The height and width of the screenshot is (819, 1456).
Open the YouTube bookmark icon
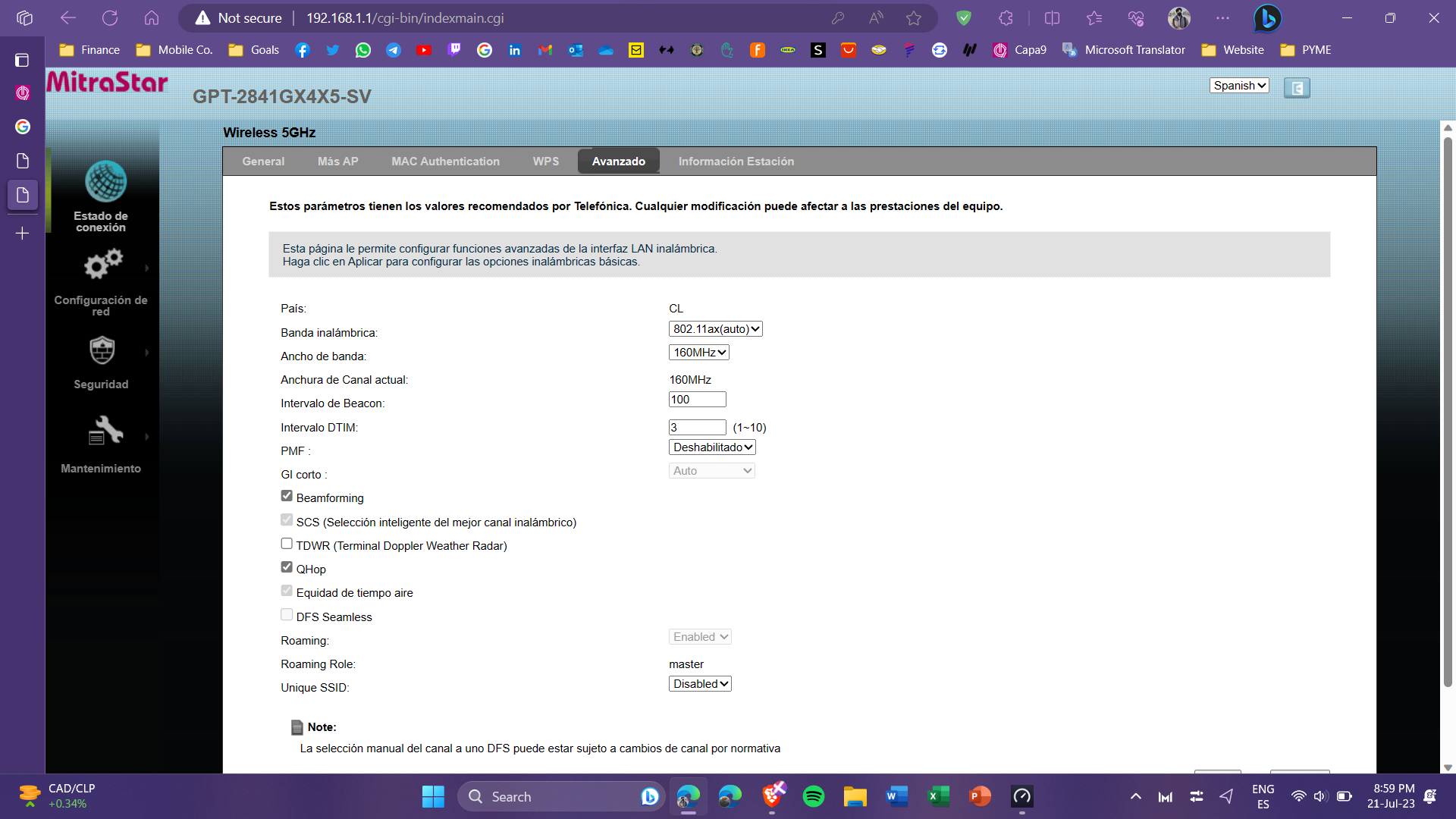pyautogui.click(x=424, y=50)
